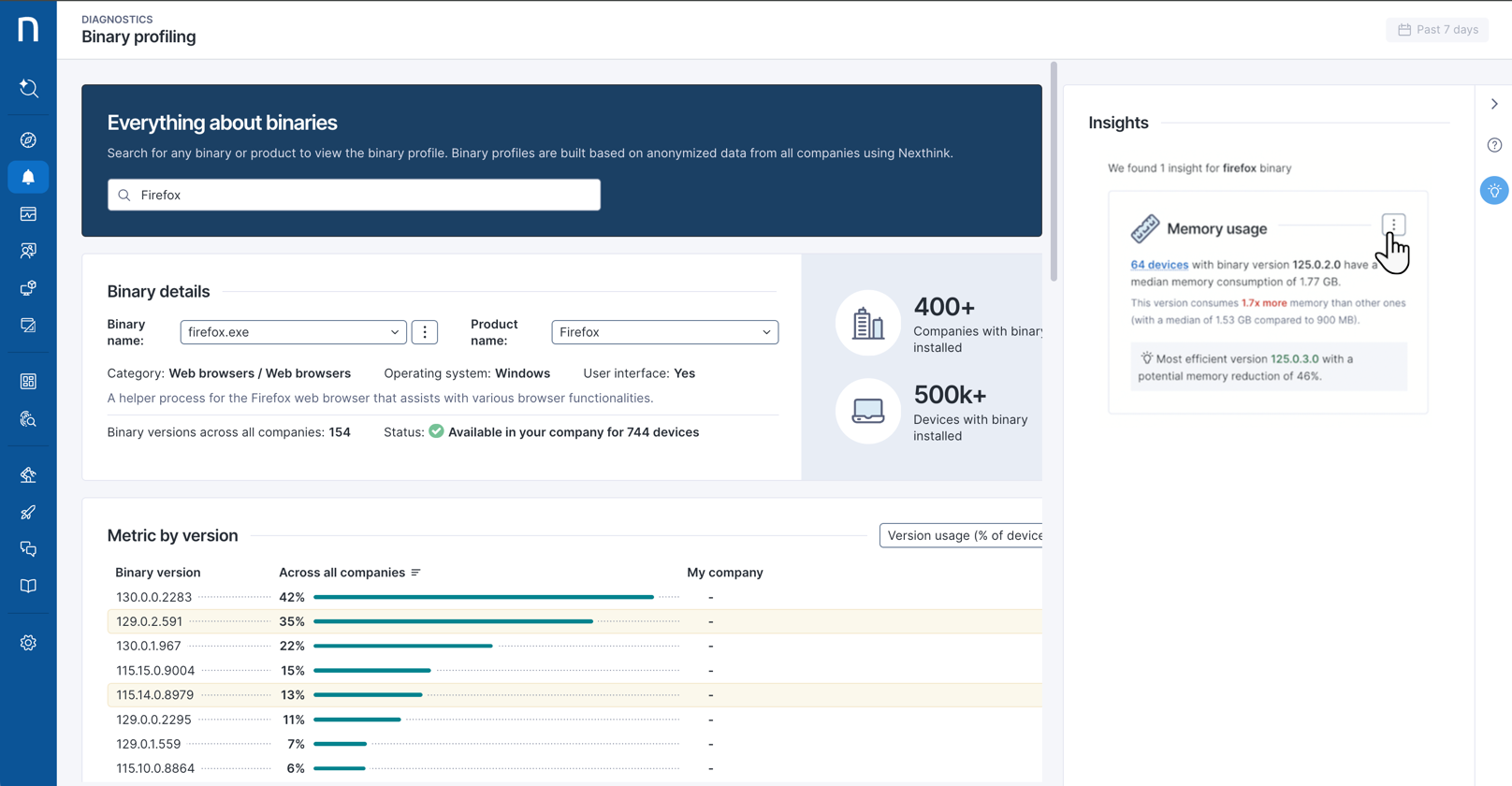Click the 64 devices link
The image size is (1512, 786).
(x=1159, y=265)
